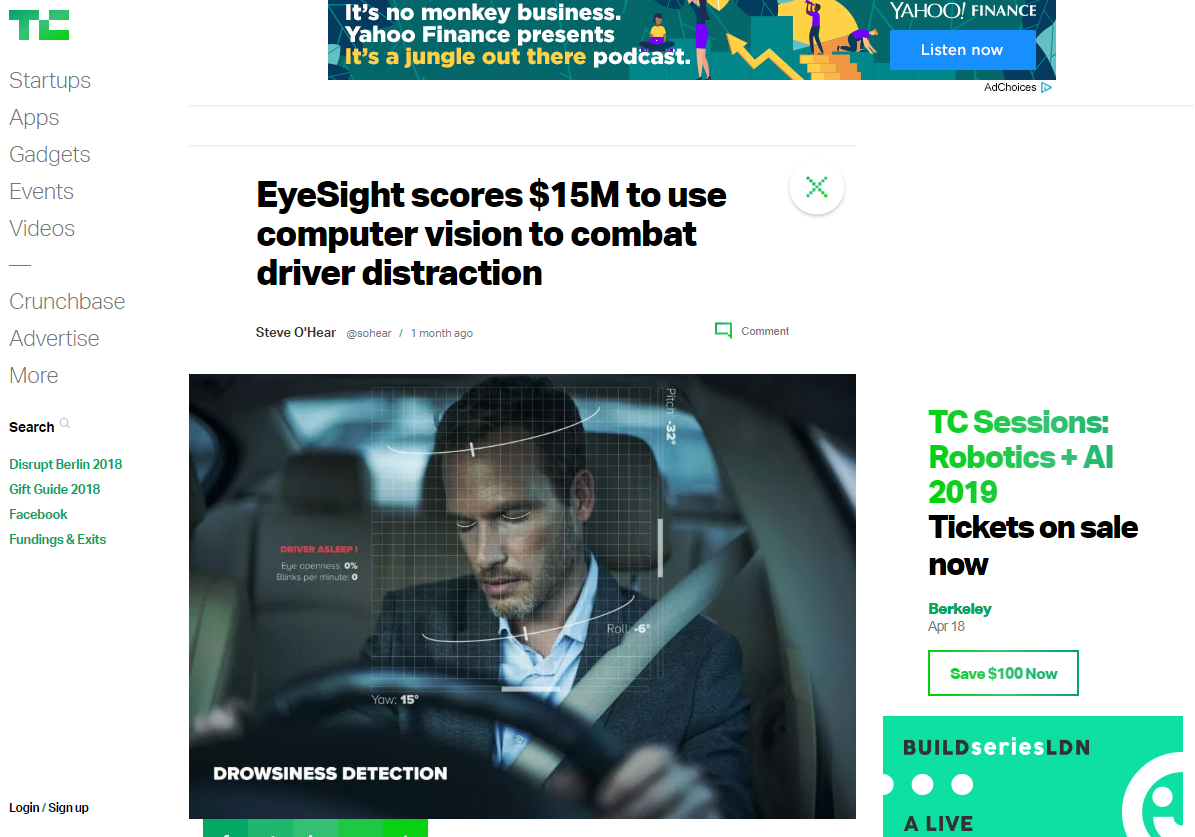
Task: Open the Events menu item
Action: [41, 191]
